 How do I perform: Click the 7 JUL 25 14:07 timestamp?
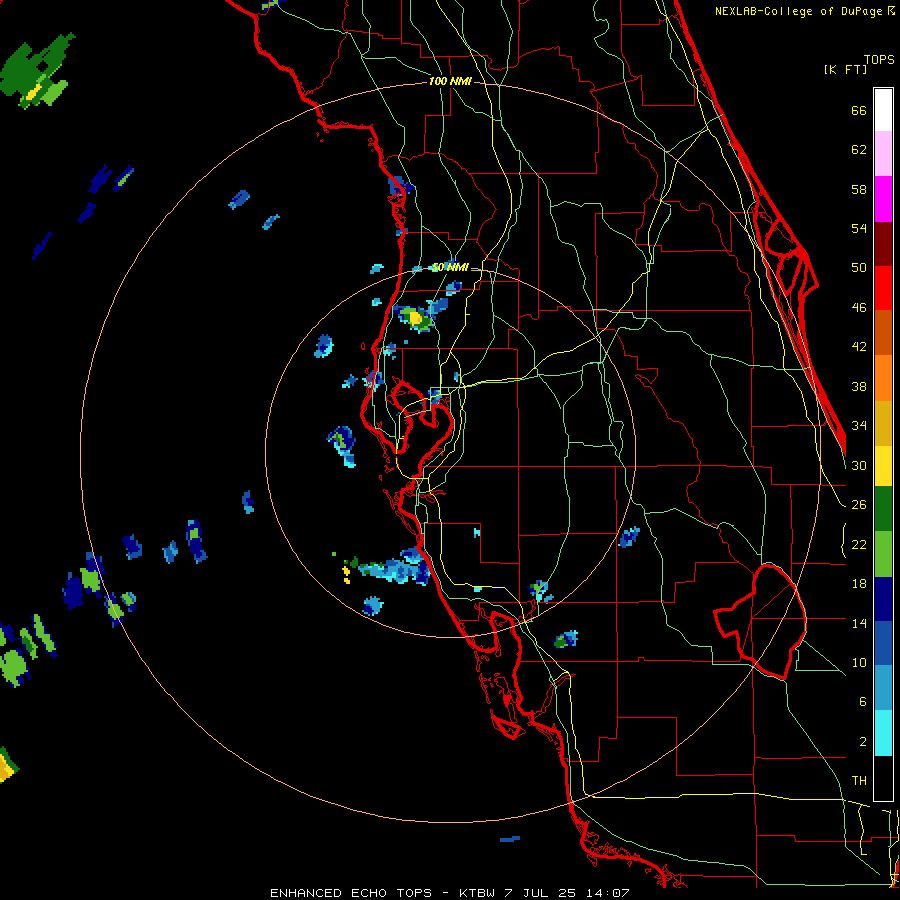click(566, 893)
